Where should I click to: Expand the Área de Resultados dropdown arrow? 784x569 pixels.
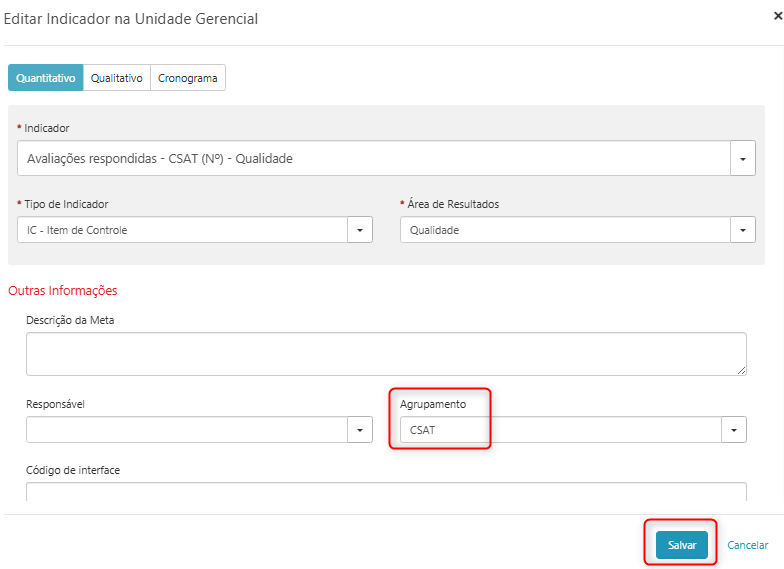[743, 230]
